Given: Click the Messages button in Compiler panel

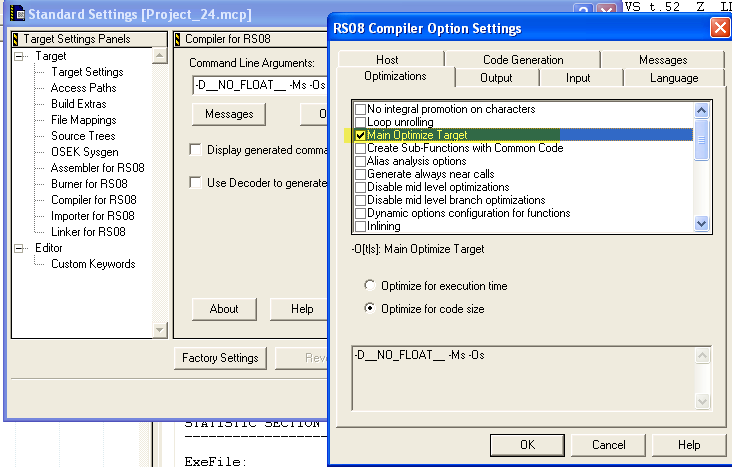Looking at the screenshot, I should [x=229, y=114].
